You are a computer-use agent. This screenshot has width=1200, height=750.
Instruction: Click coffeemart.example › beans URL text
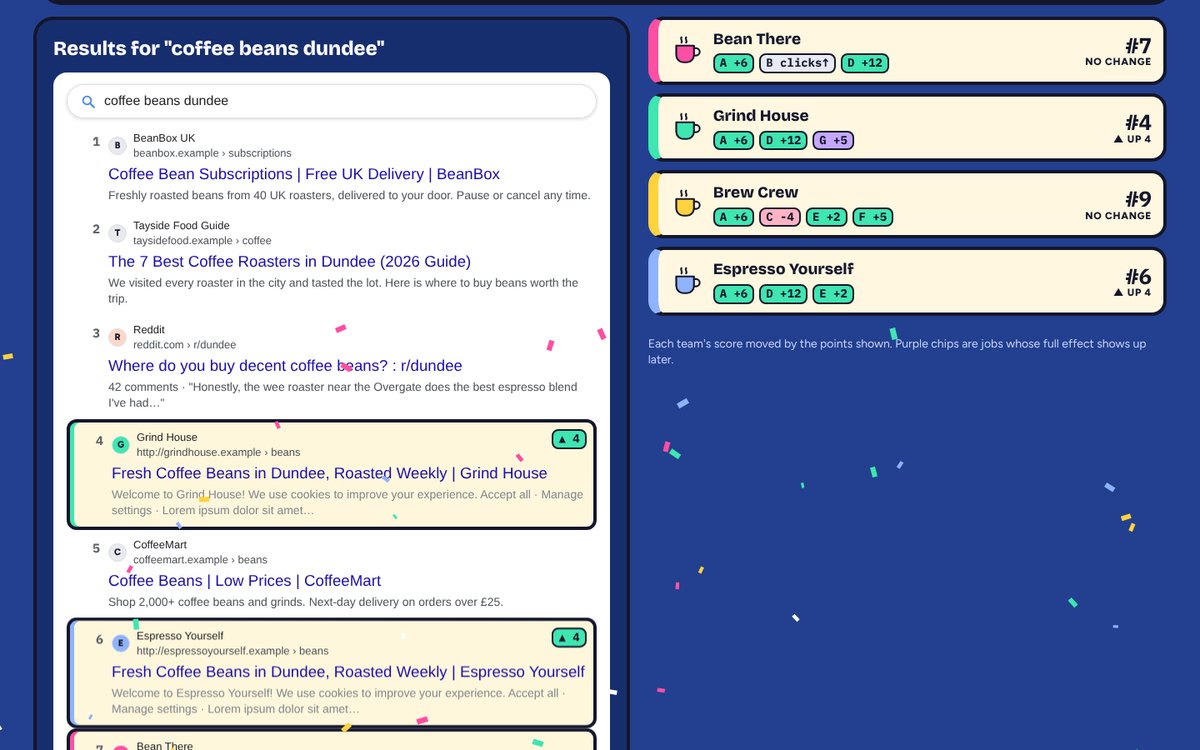[200, 560]
